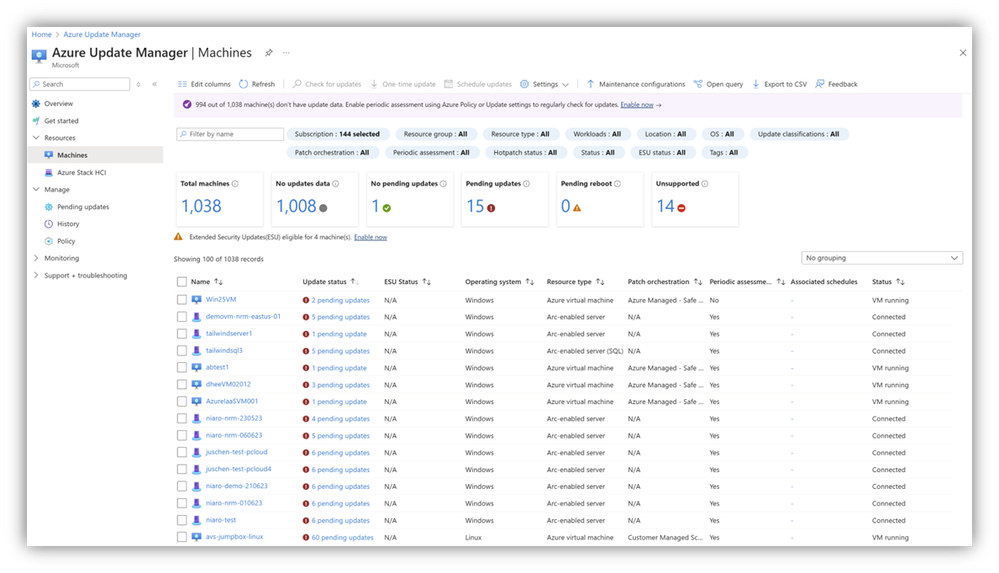The width and height of the screenshot is (999, 573).
Task: Open 60 pending updates for avs-jumpbox-linux
Action: 342,537
